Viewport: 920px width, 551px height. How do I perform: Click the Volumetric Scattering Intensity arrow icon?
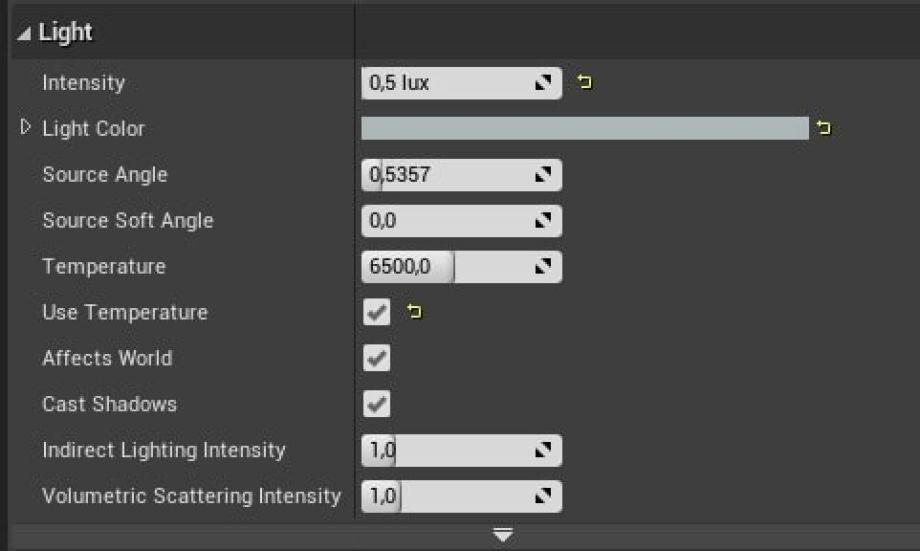(544, 497)
